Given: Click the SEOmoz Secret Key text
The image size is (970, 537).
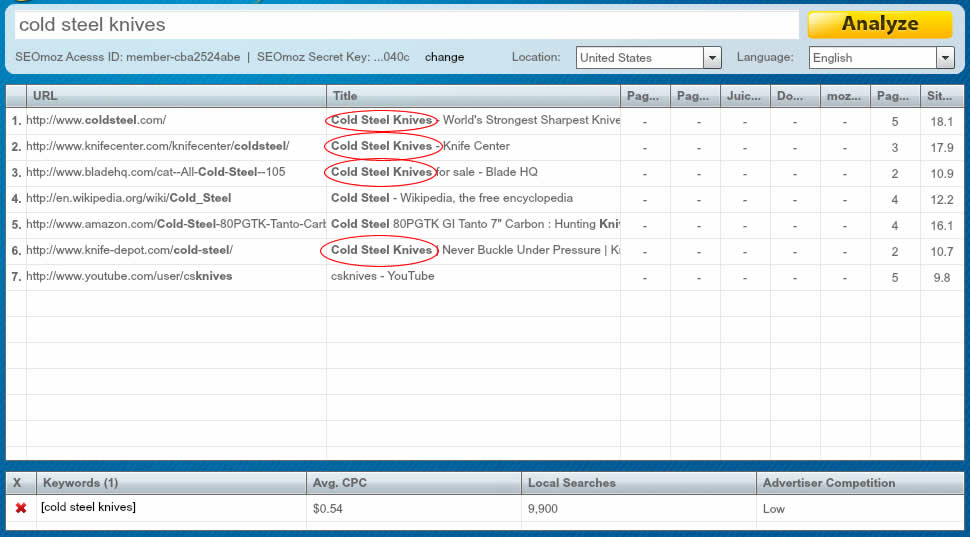Looking at the screenshot, I should pos(333,58).
